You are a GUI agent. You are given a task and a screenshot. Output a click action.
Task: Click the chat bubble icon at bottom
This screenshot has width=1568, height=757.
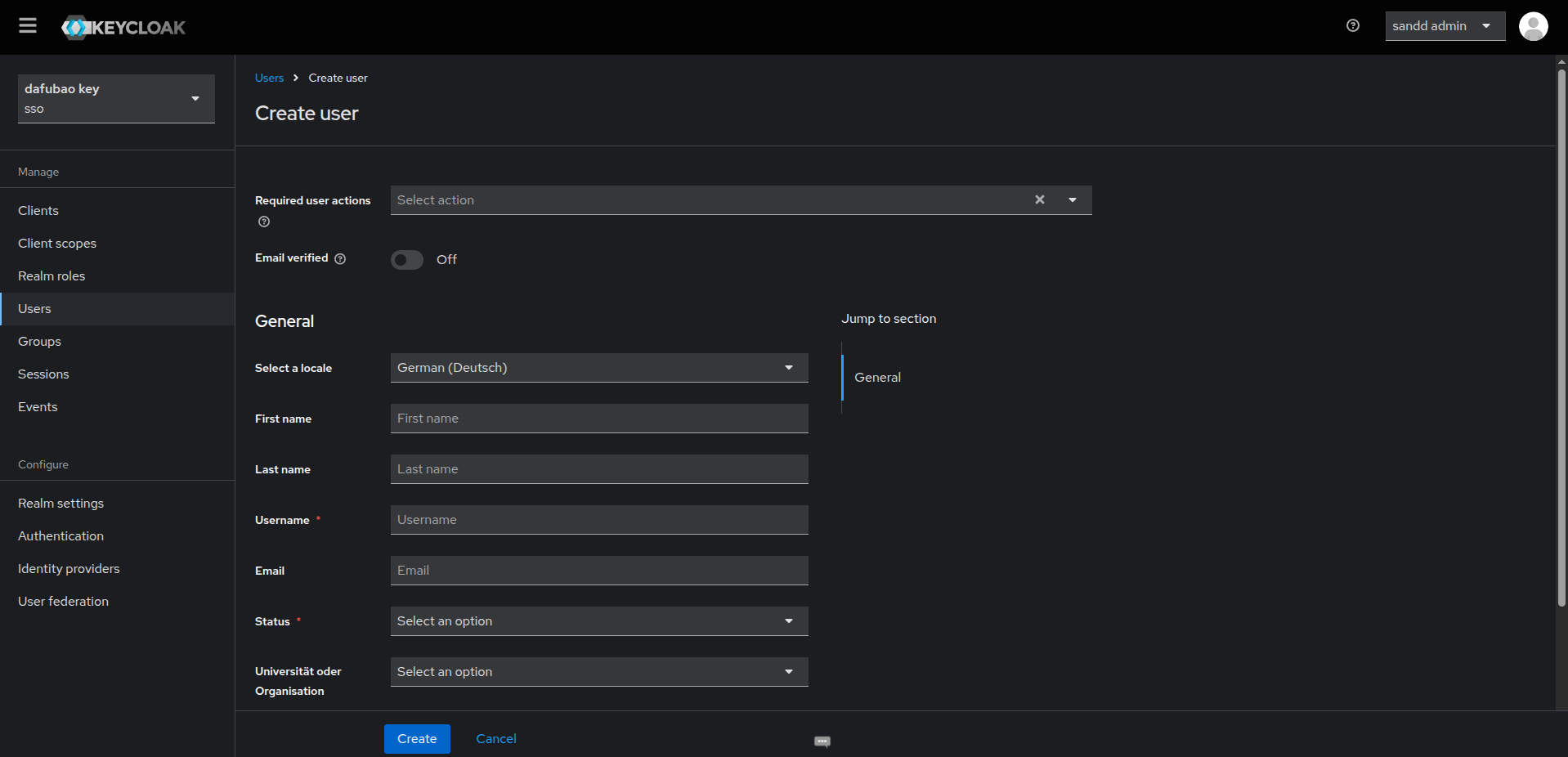tap(822, 741)
